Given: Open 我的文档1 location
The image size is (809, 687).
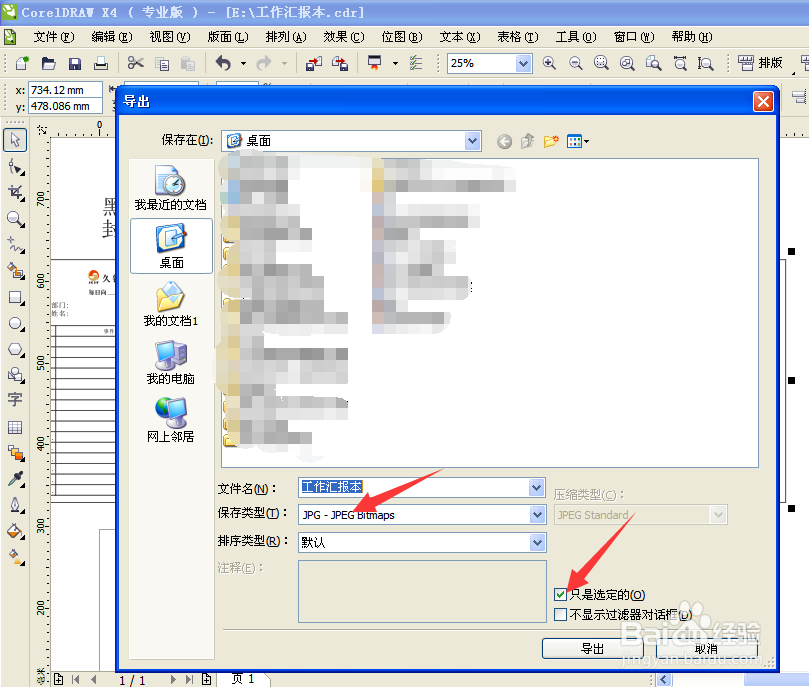Looking at the screenshot, I should (171, 304).
